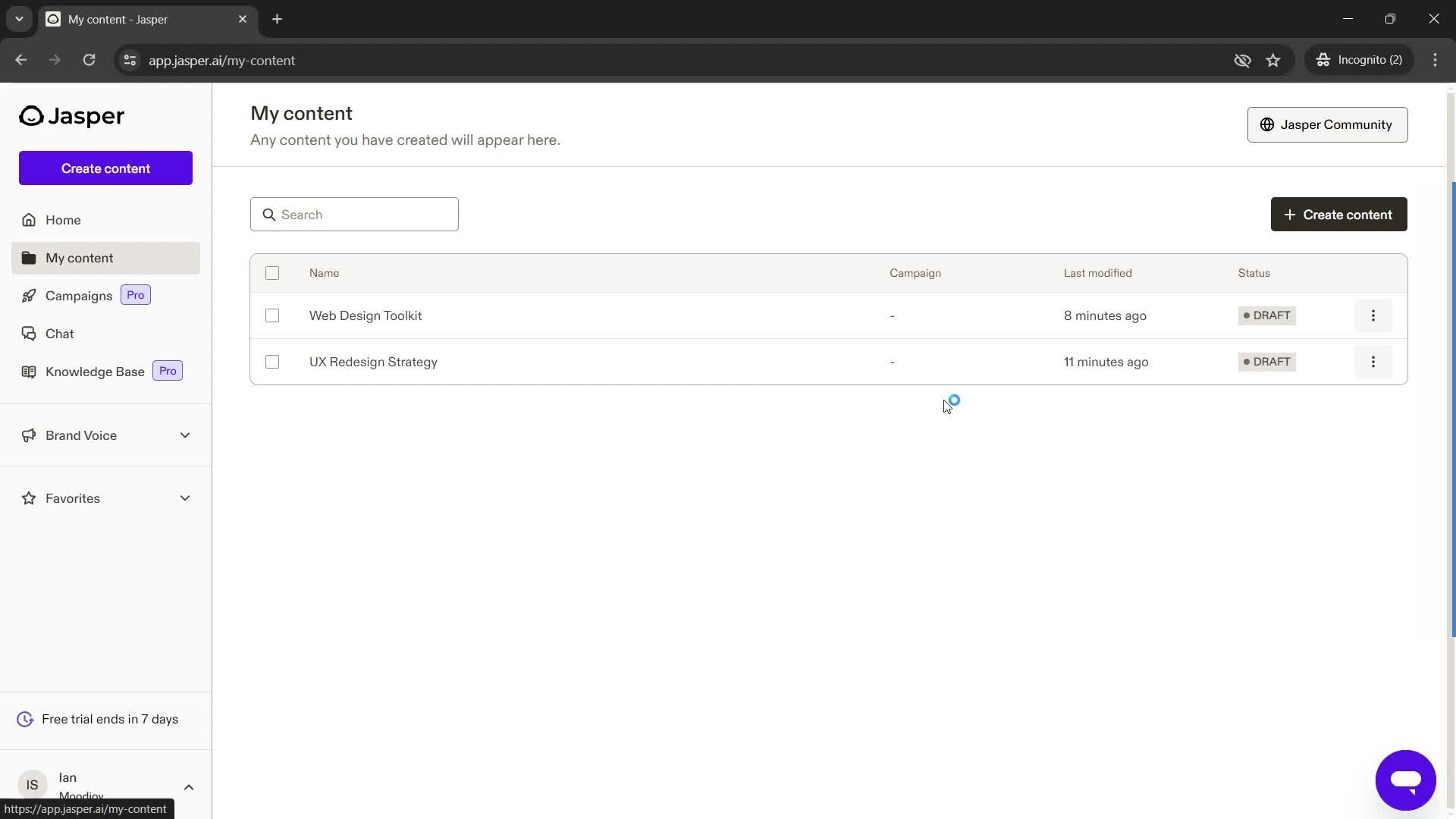The width and height of the screenshot is (1456, 819).
Task: Click the Search input field
Action: (x=354, y=214)
